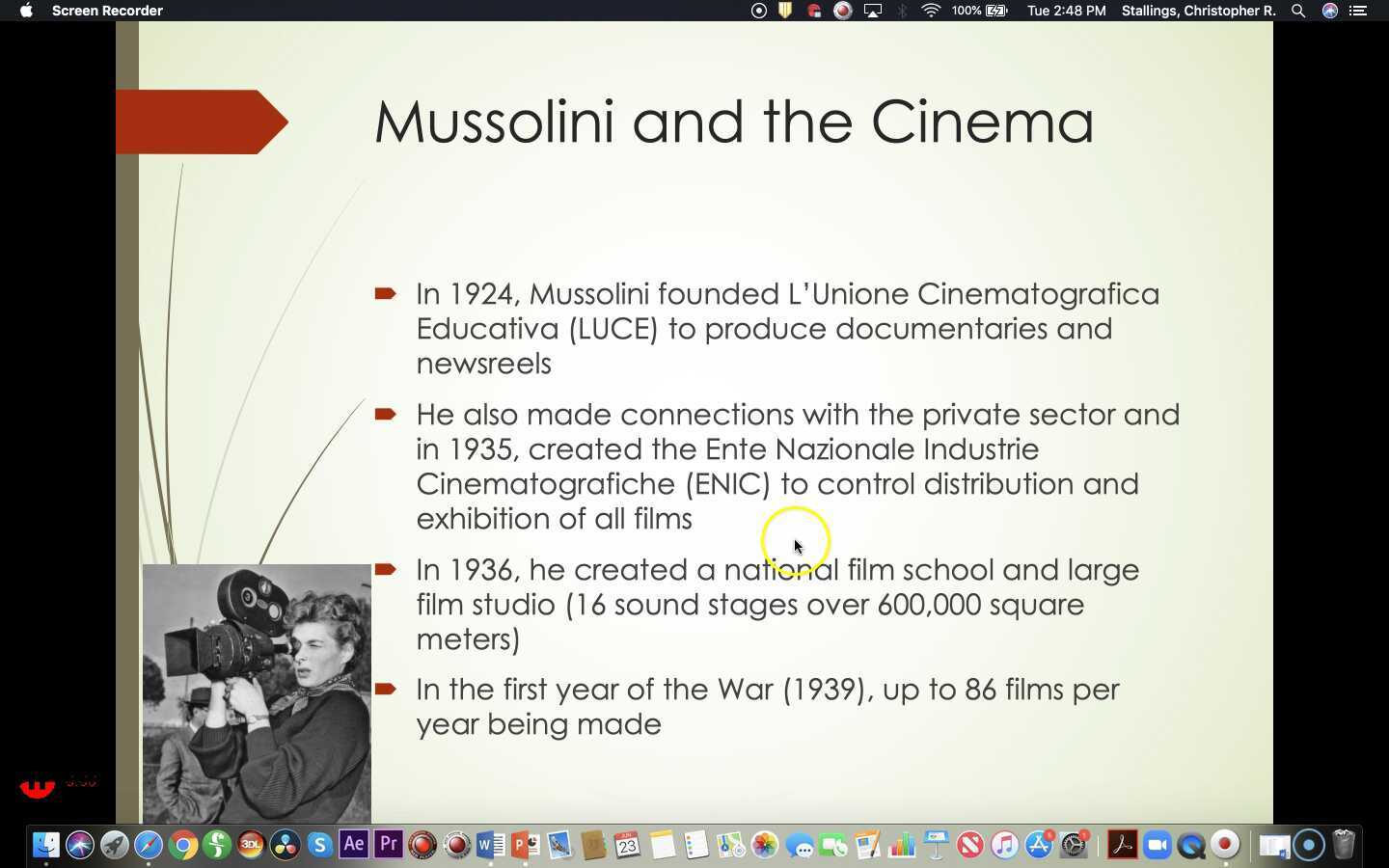Open Zoom from the dock

point(1157,846)
